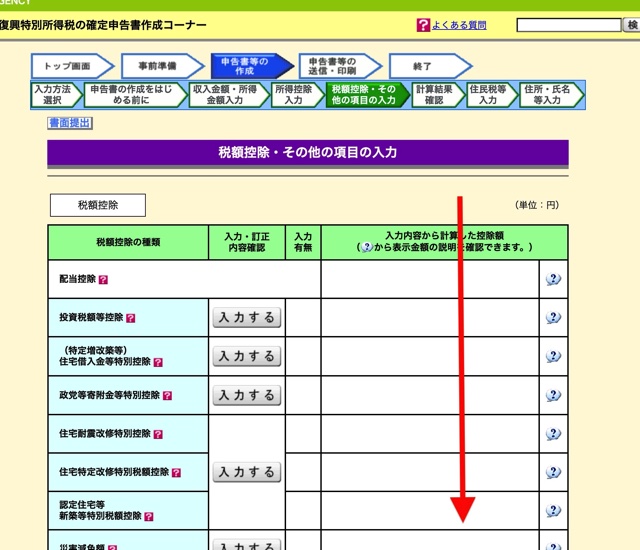Show amount explanation icon in 投資税額等控除 row
The image size is (640, 550).
pos(553,318)
